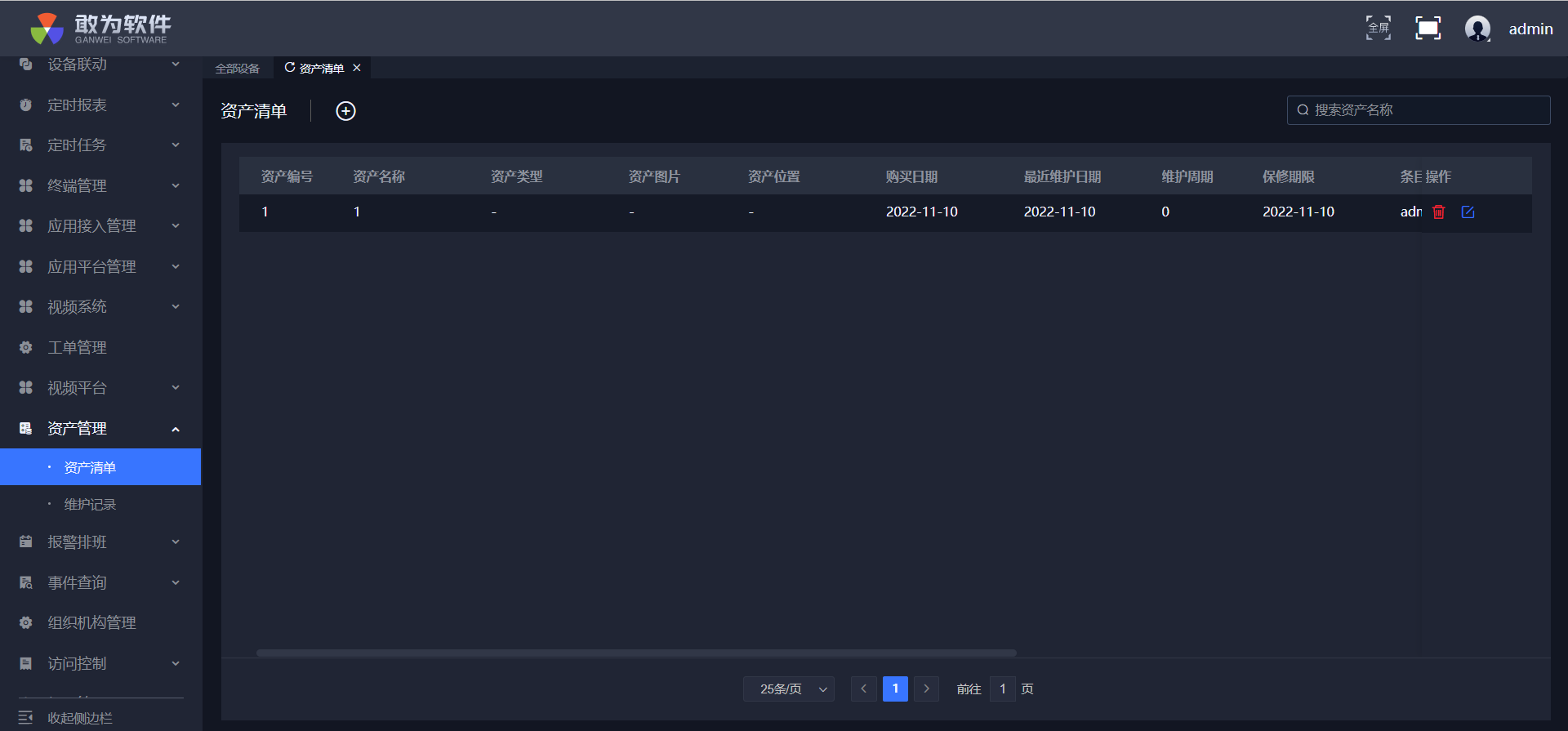1568x731 pixels.
Task: Click the 工单管理 gear icon
Action: click(25, 347)
